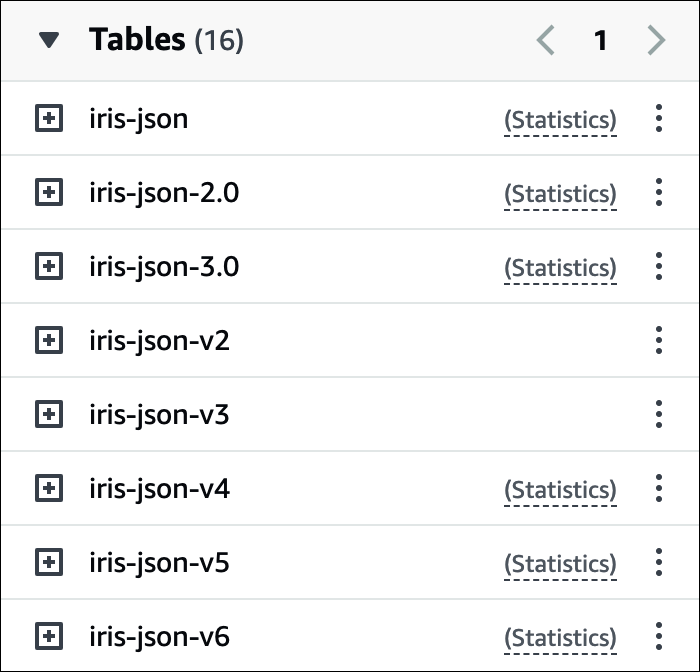Select the iris-json-v3 table name
The image size is (700, 672).
pos(159,415)
